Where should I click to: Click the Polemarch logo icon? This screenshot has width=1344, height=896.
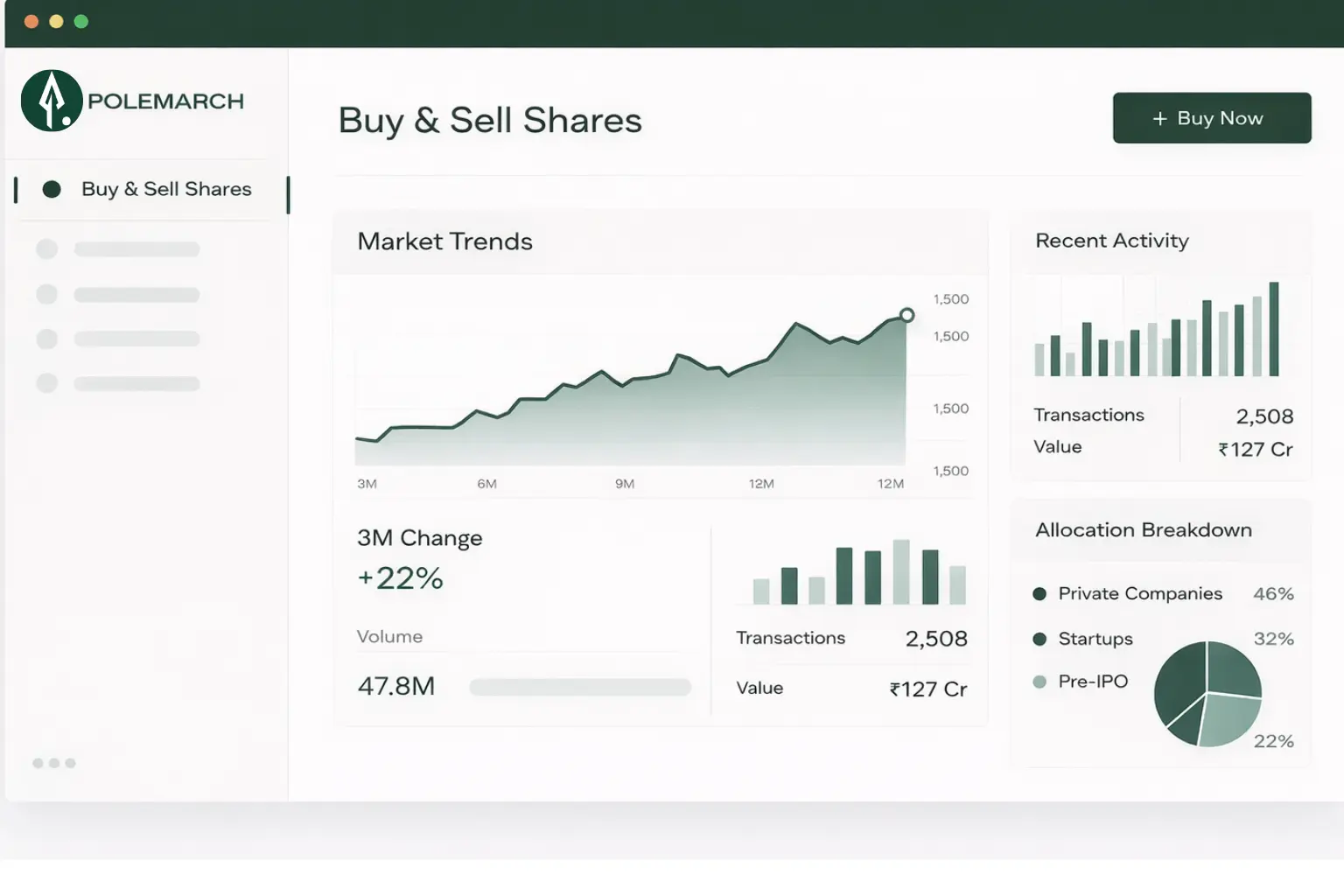click(x=52, y=99)
